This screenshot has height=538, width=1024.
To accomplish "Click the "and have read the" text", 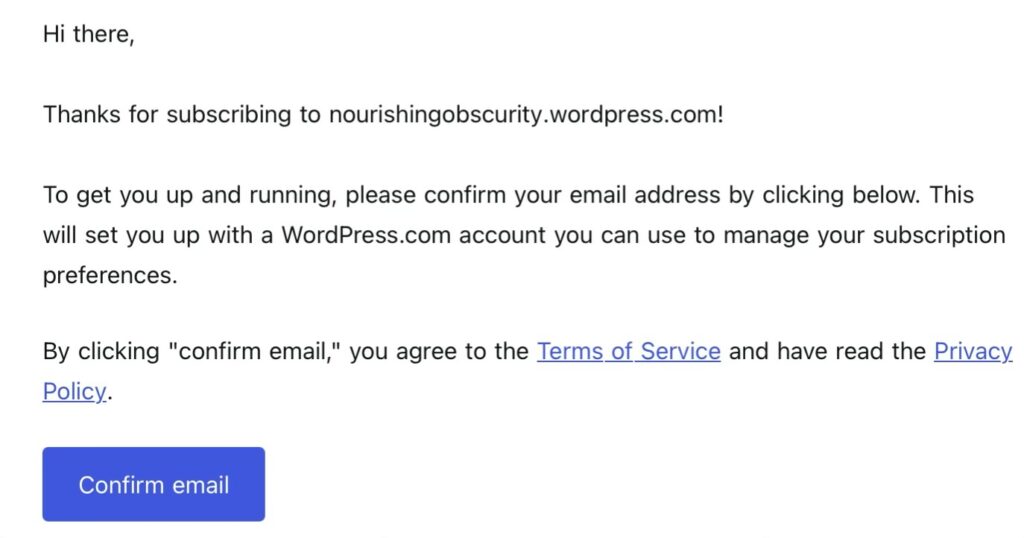I will 827,352.
